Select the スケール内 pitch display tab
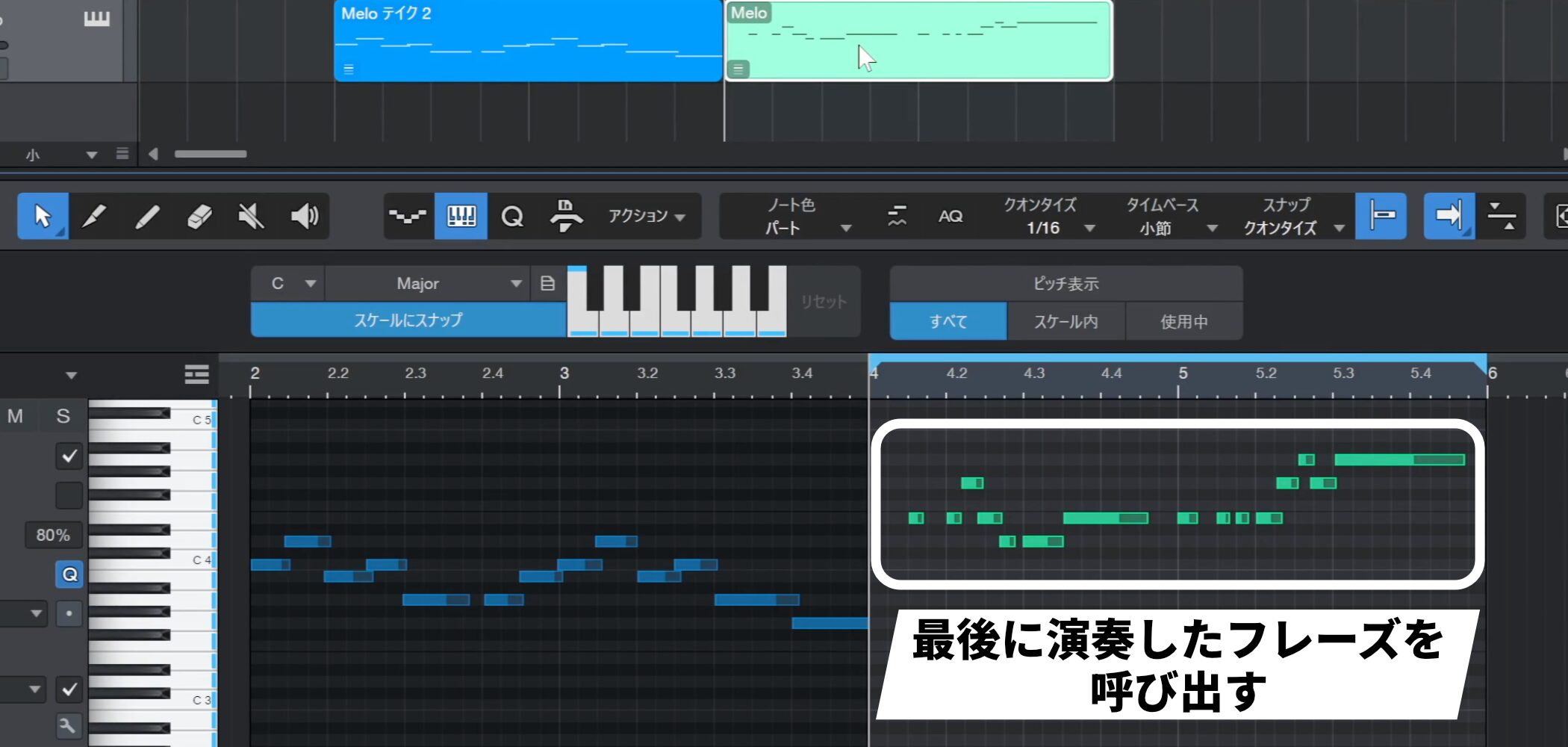 [x=1065, y=322]
